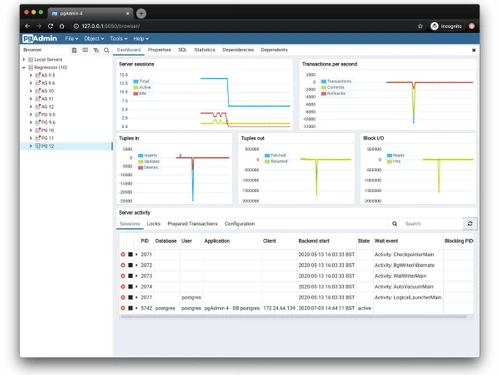This screenshot has height=375, width=500.
Task: Click the search magnifier icon in server activity
Action: pos(395,224)
